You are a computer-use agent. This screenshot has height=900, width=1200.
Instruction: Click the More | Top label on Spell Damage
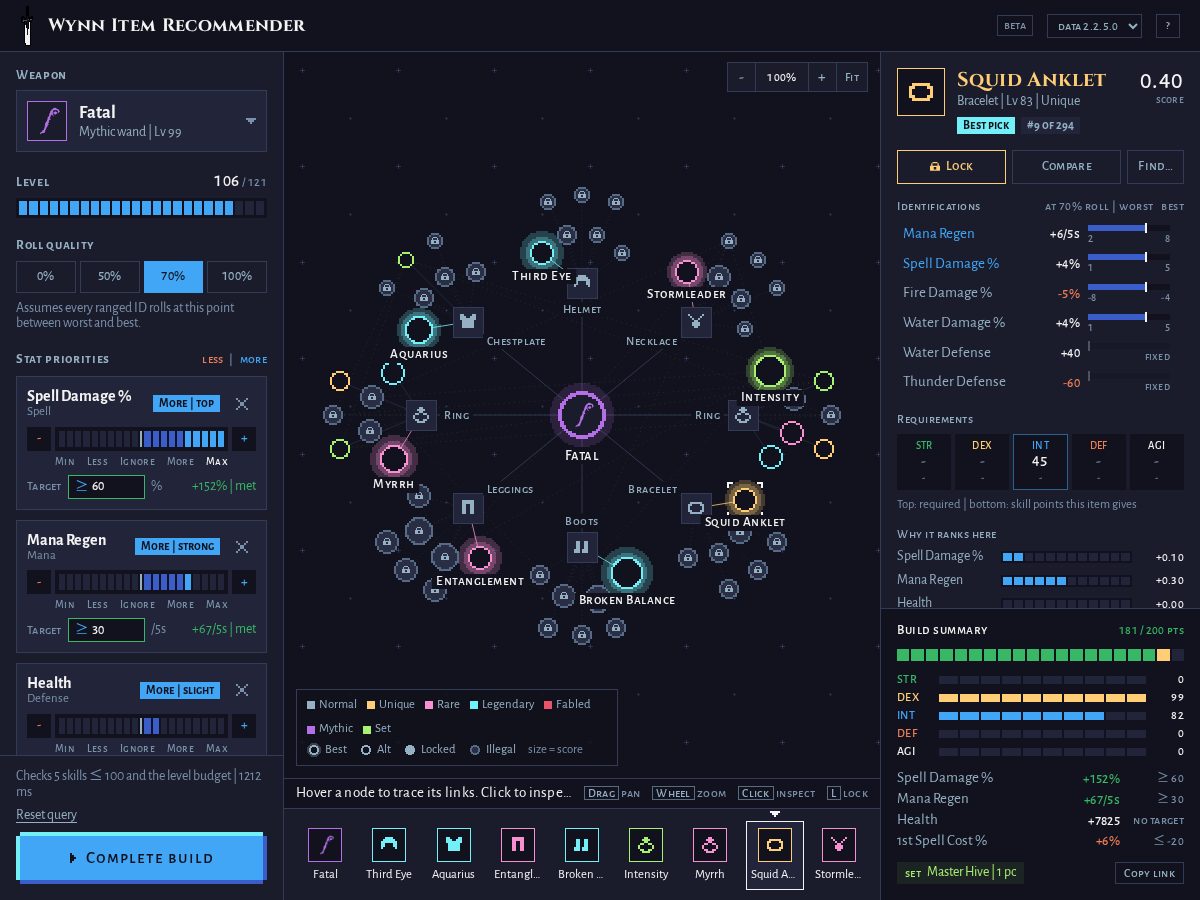(x=186, y=403)
